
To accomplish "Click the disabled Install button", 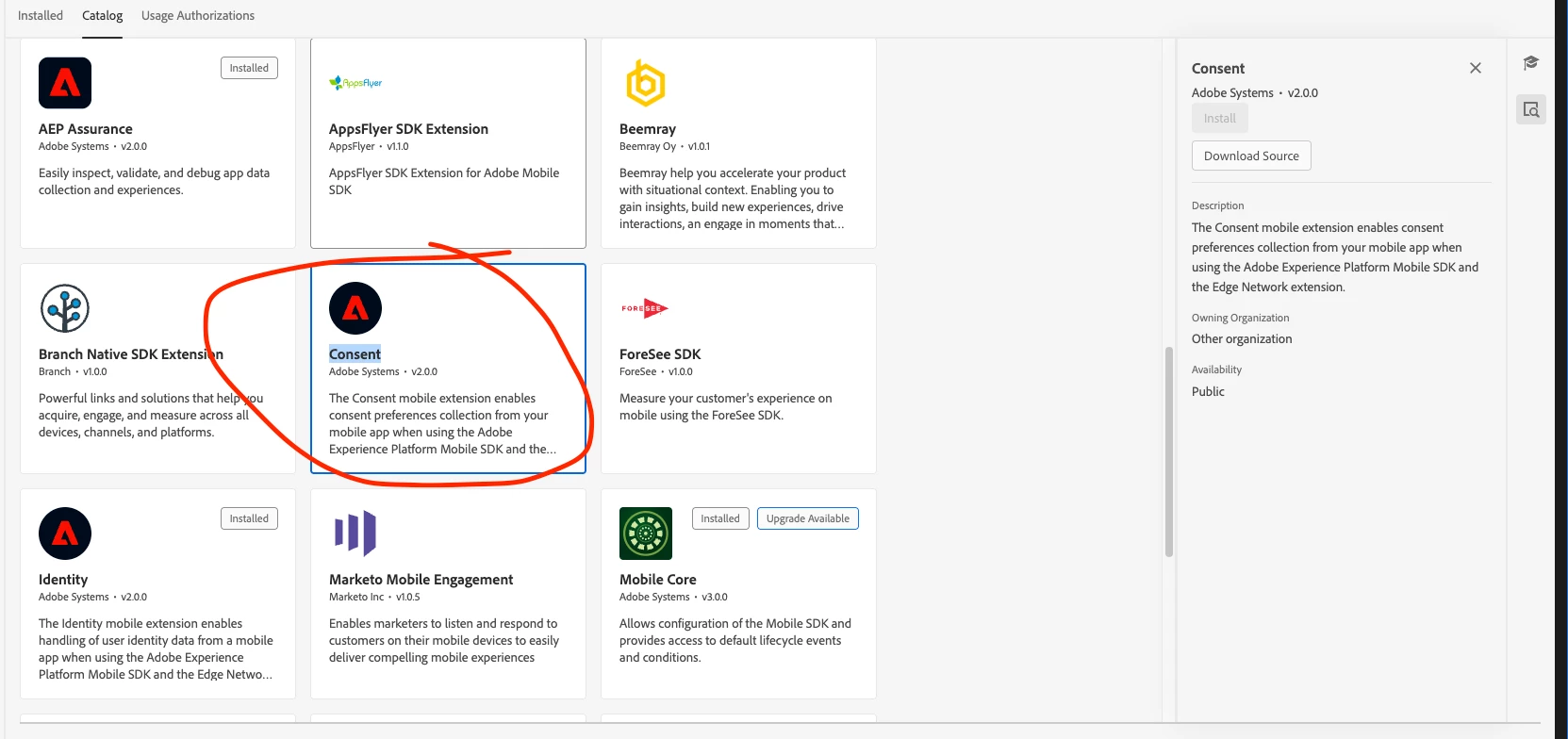I will (x=1219, y=119).
